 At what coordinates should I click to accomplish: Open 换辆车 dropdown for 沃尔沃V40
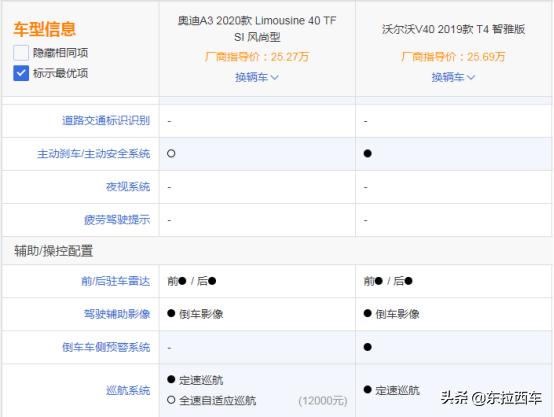pyautogui.click(x=453, y=77)
